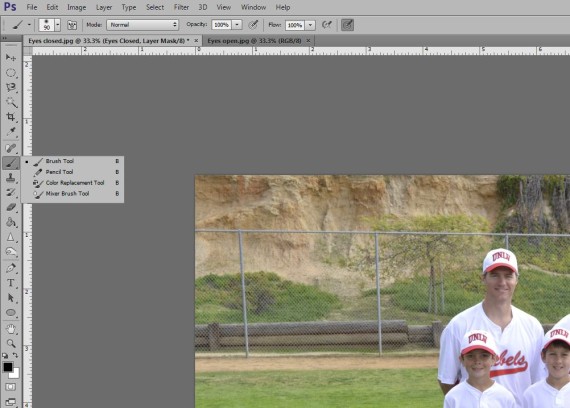This screenshot has height=408, width=570.
Task: Open the Mode dropdown showing Normal
Action: tap(142, 25)
